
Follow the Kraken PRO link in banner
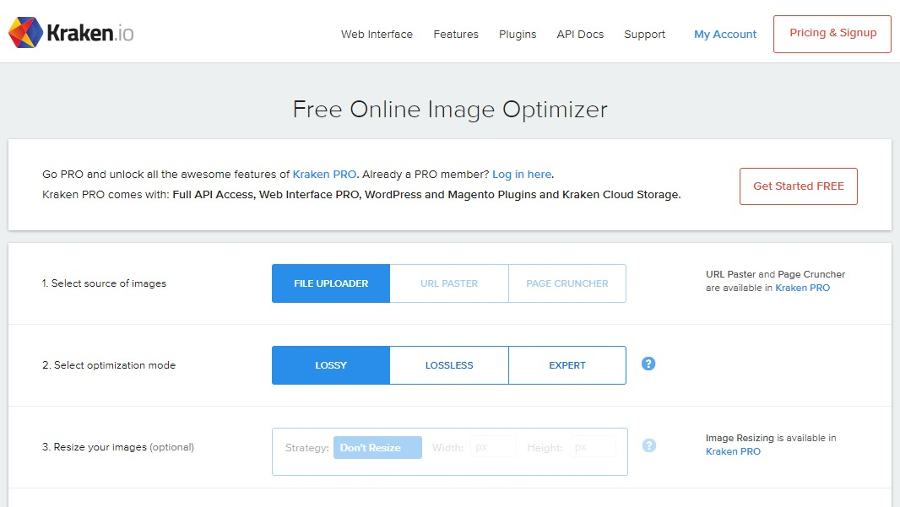coord(324,174)
